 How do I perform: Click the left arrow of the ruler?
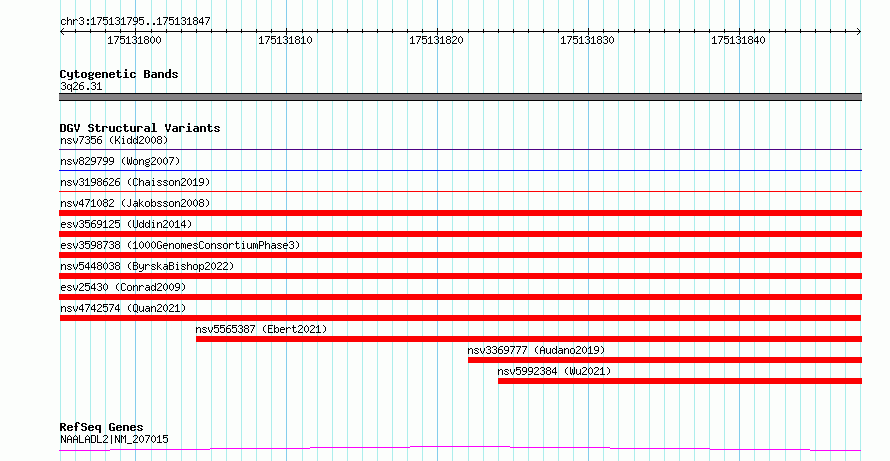click(62, 32)
